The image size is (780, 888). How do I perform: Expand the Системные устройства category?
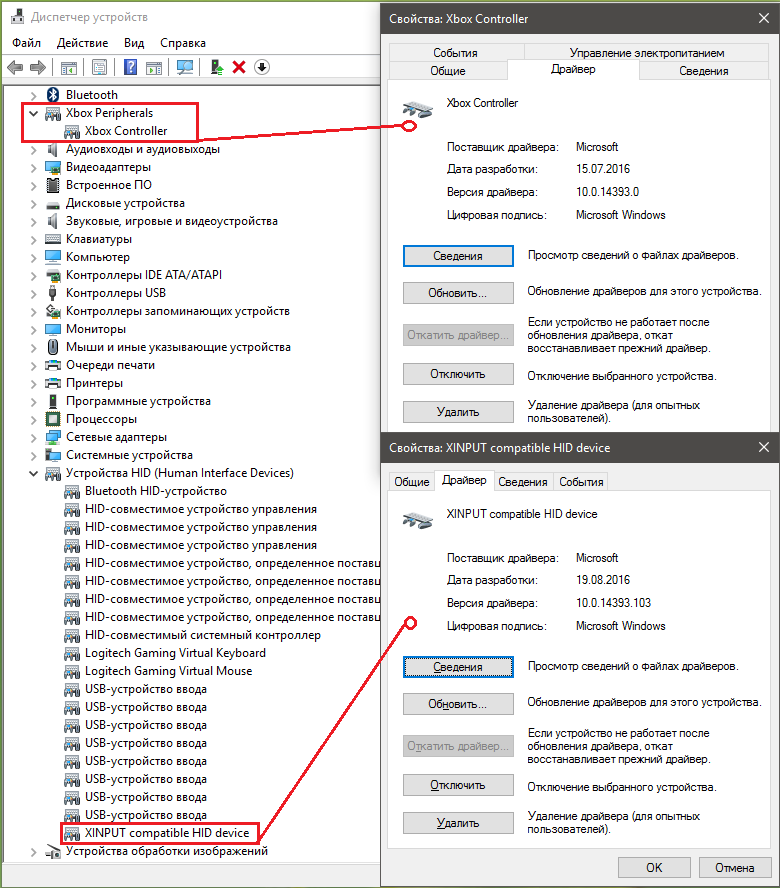click(33, 455)
